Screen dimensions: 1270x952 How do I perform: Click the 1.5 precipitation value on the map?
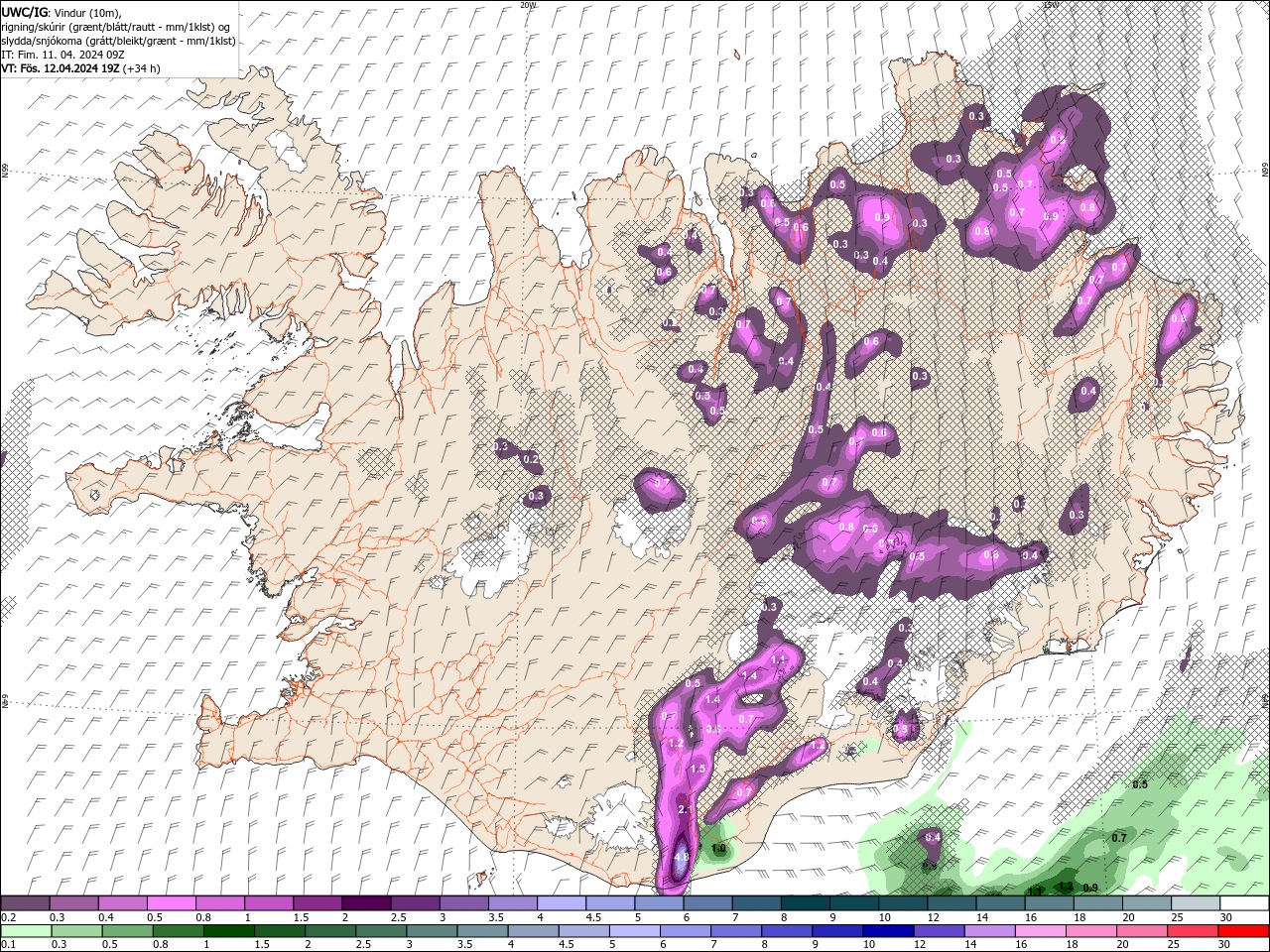(698, 769)
